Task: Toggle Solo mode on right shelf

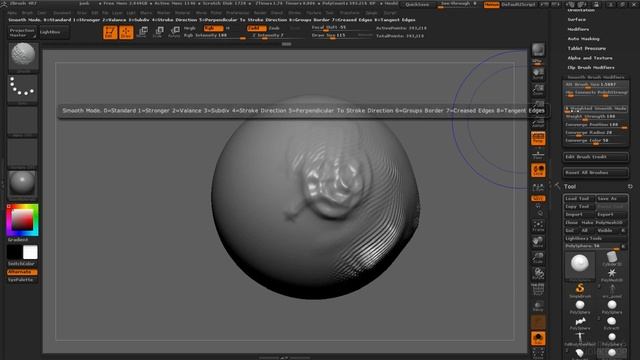Action: click(x=538, y=338)
